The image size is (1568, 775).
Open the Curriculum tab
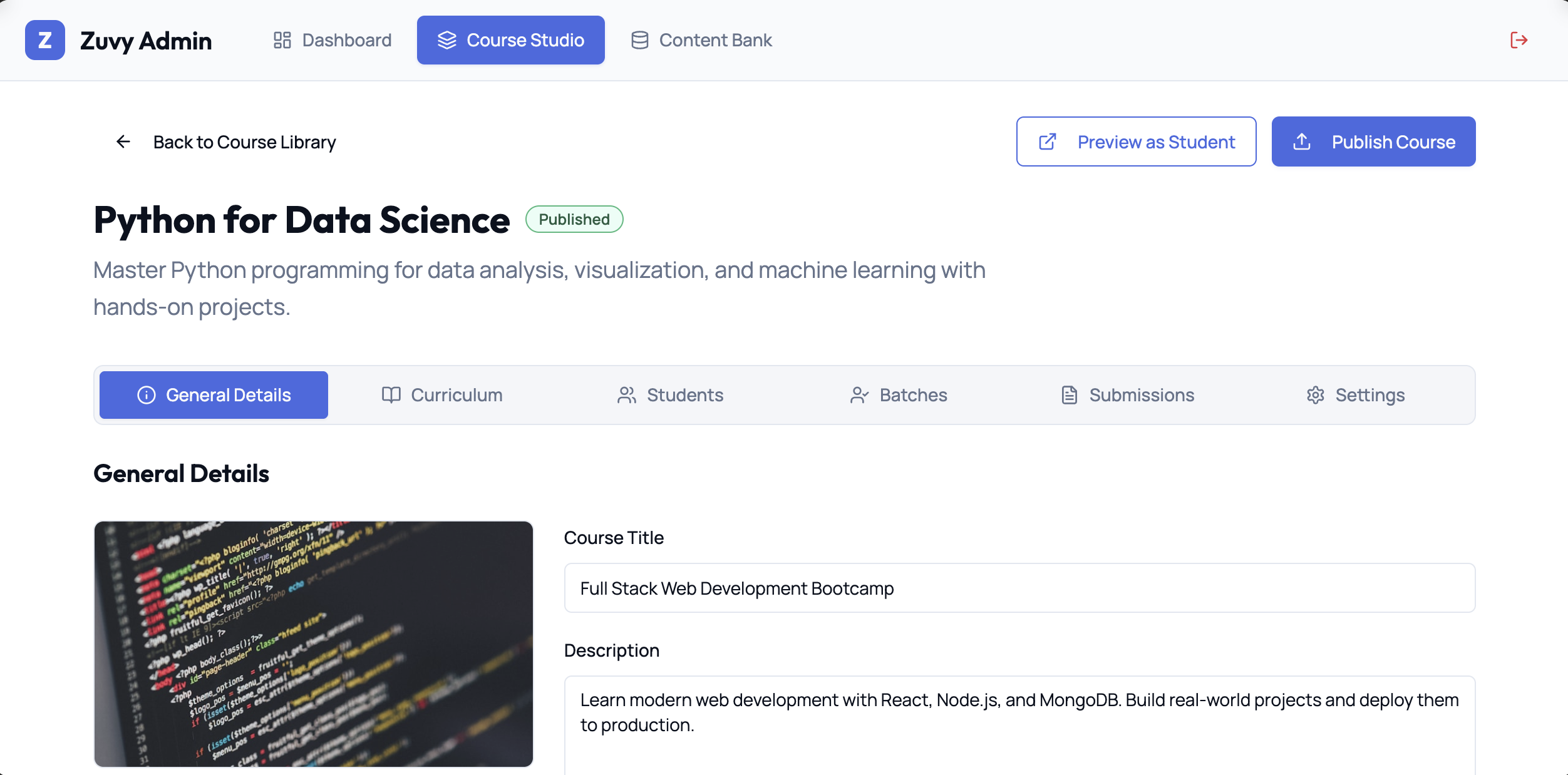click(x=442, y=395)
